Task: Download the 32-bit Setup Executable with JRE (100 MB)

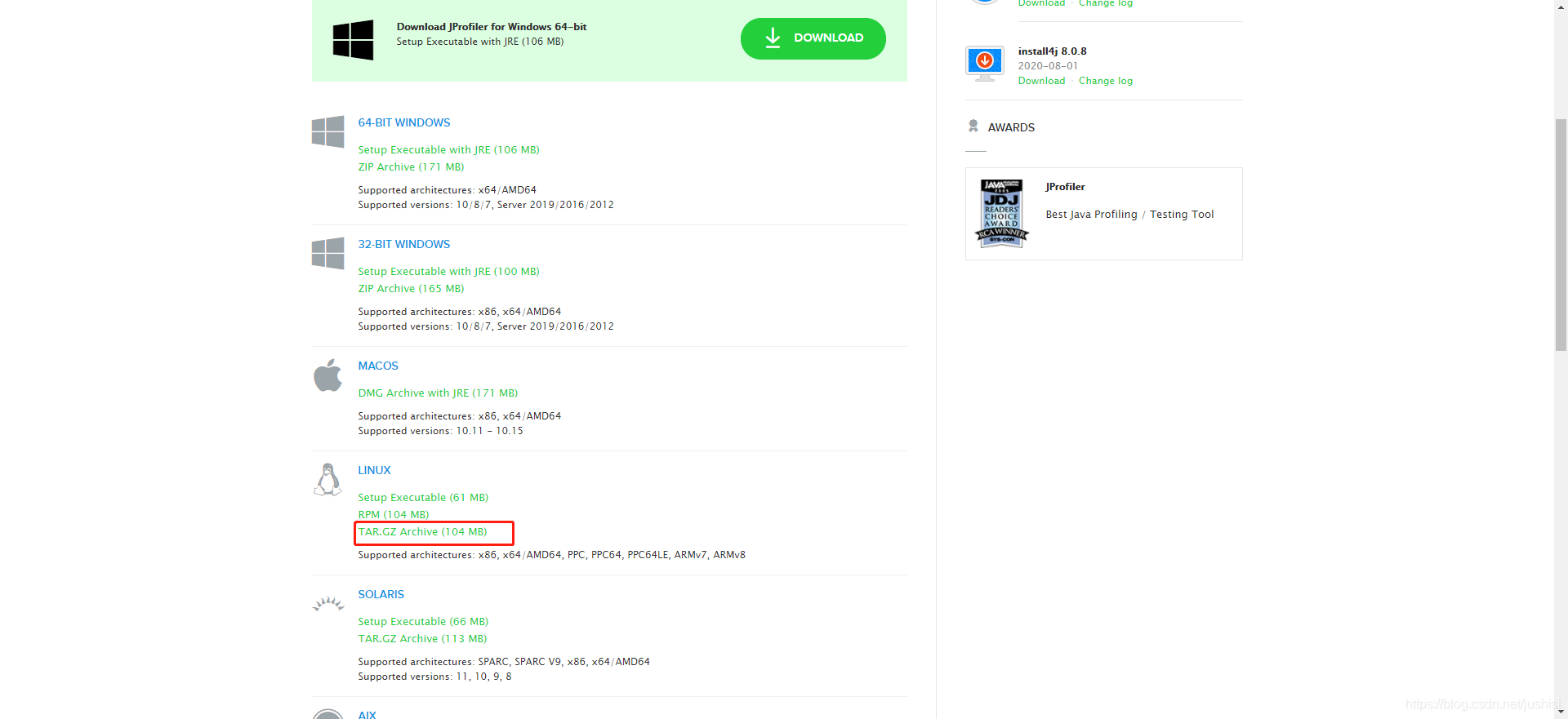Action: (448, 271)
